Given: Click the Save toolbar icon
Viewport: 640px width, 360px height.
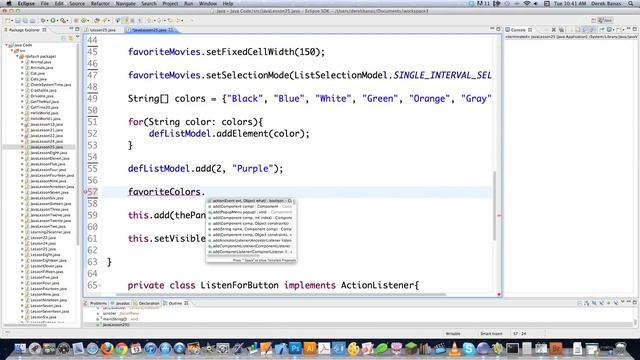Looking at the screenshot, I should 18,20.
